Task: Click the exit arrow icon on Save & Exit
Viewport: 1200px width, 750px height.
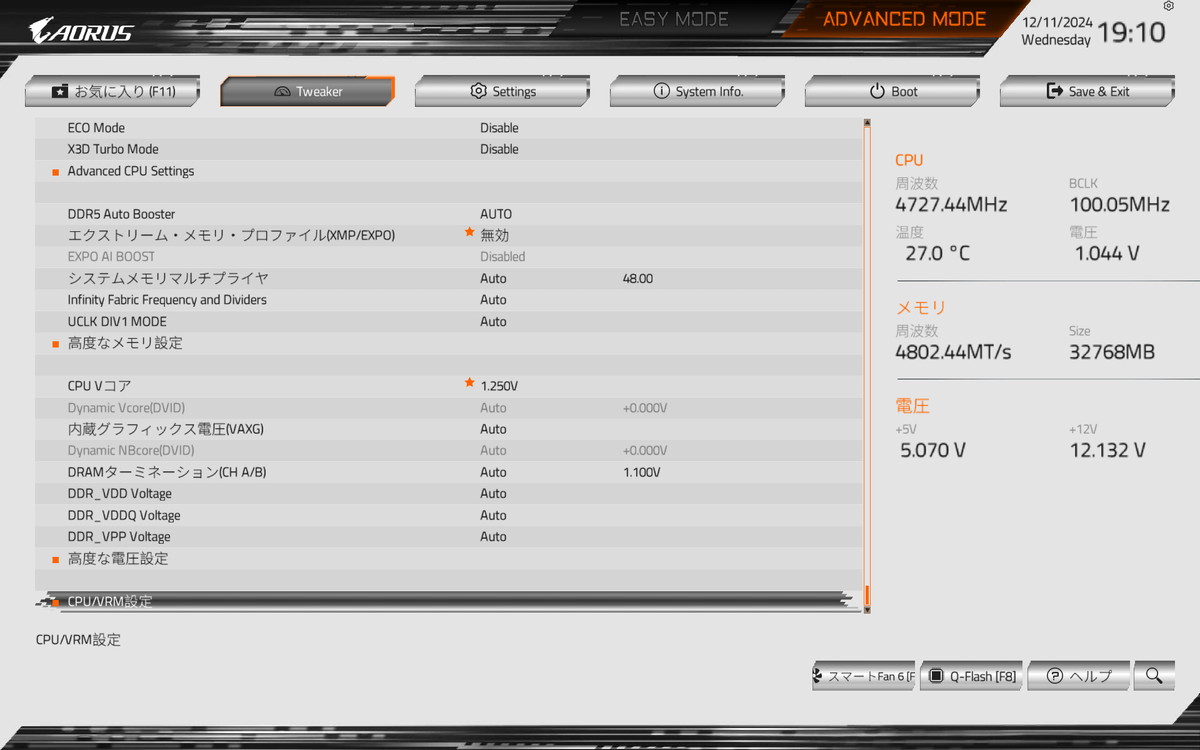Action: [1054, 91]
